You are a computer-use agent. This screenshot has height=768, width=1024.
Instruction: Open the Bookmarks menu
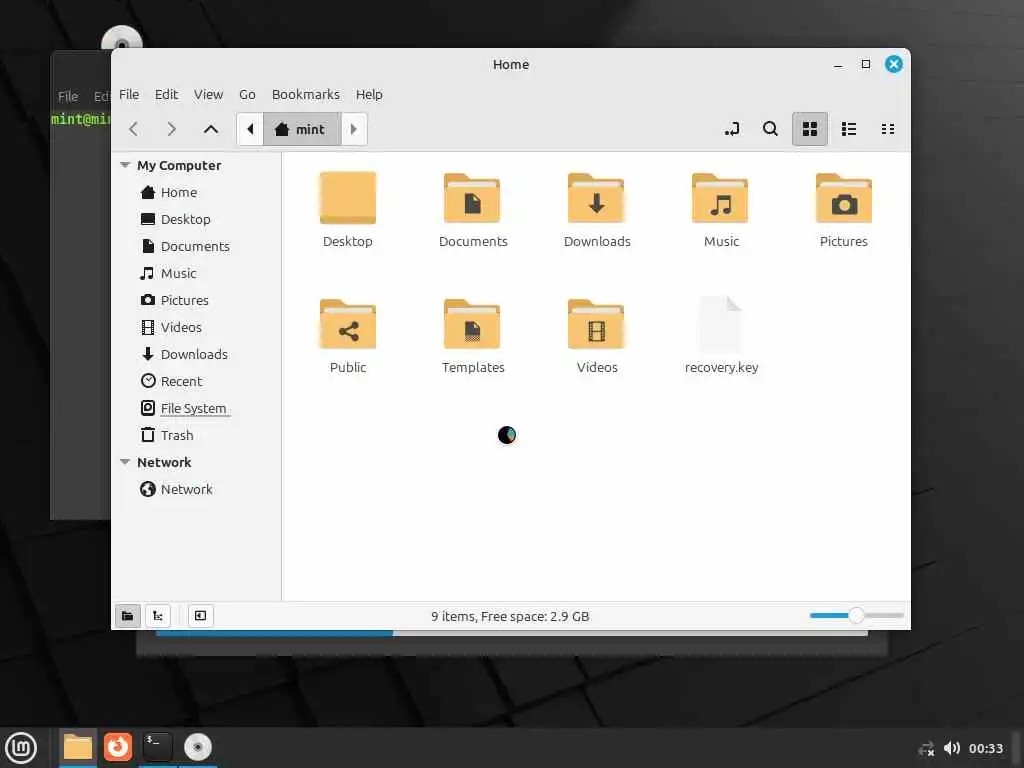point(306,94)
